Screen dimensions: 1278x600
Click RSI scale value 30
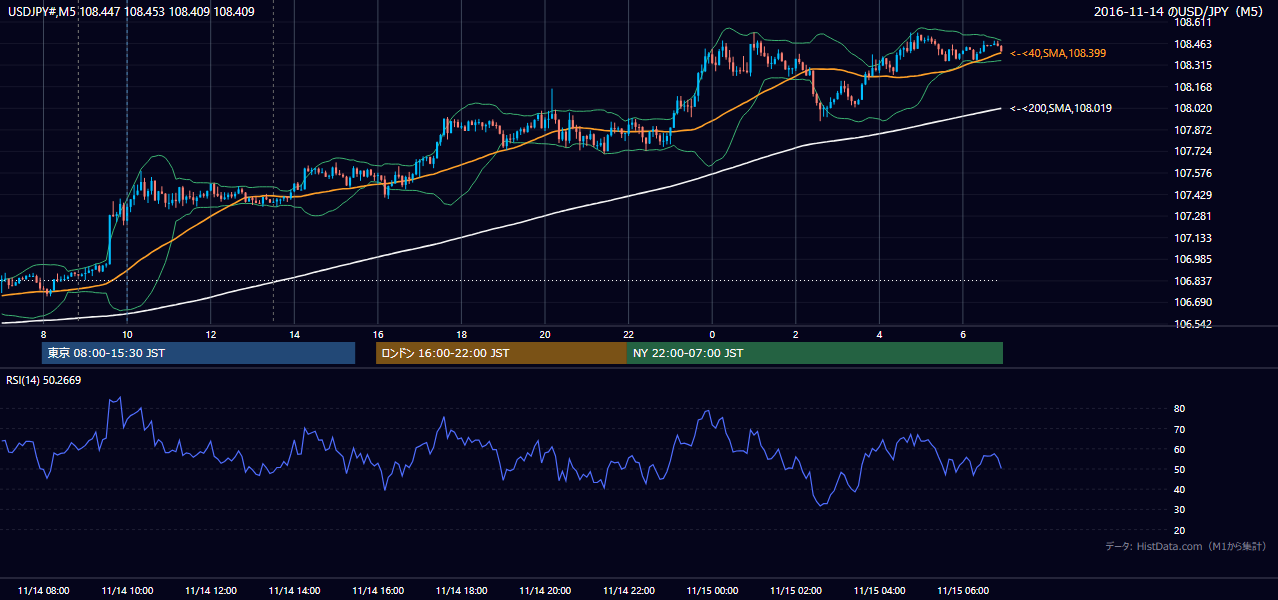click(x=1179, y=510)
